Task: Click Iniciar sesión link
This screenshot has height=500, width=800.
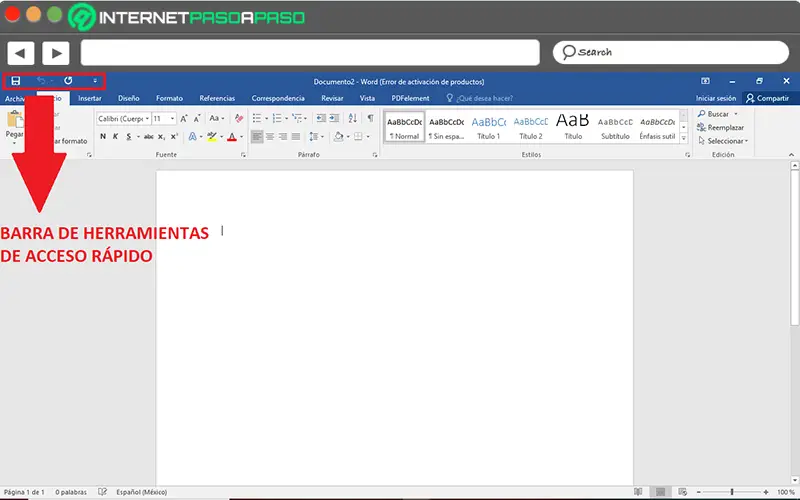Action: pyautogui.click(x=716, y=98)
